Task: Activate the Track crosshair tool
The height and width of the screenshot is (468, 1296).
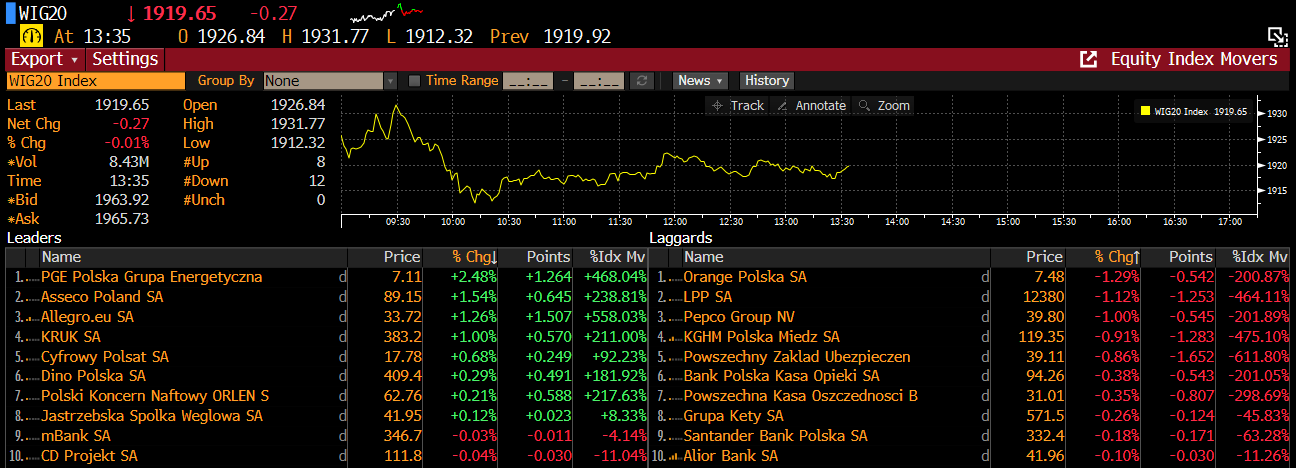Action: (x=736, y=105)
